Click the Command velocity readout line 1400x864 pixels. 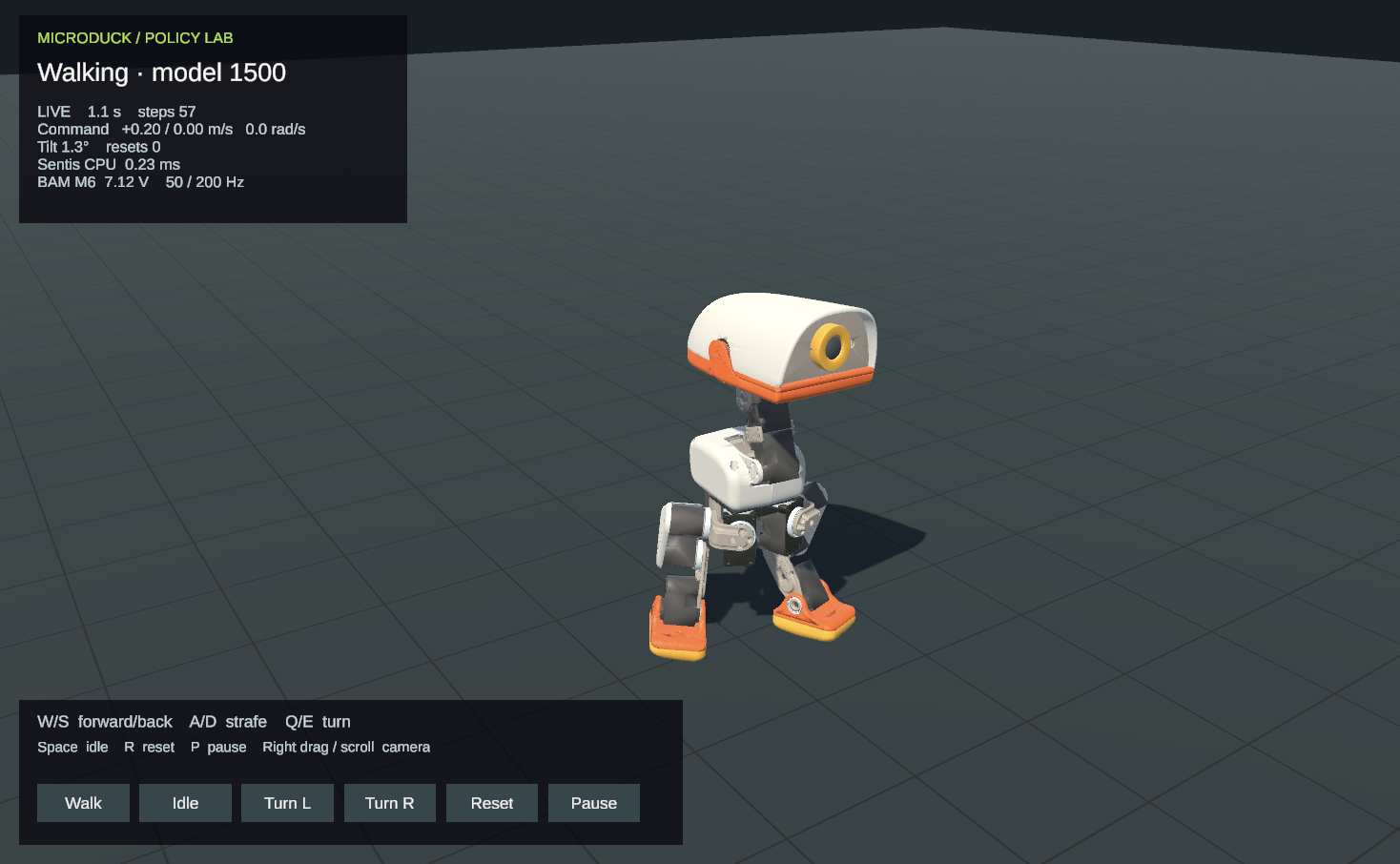pyautogui.click(x=172, y=129)
